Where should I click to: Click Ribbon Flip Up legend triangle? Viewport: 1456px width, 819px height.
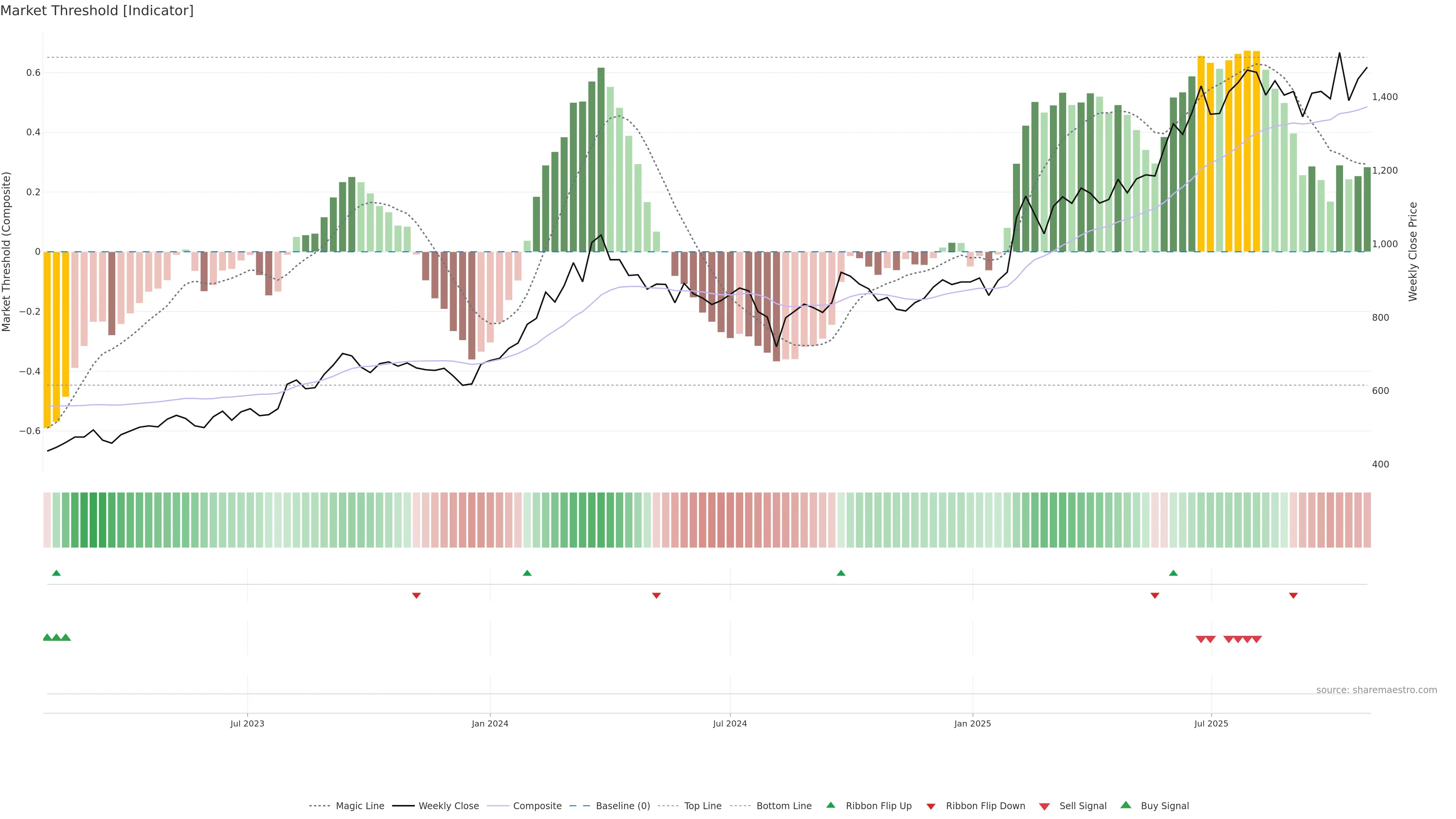(830, 805)
